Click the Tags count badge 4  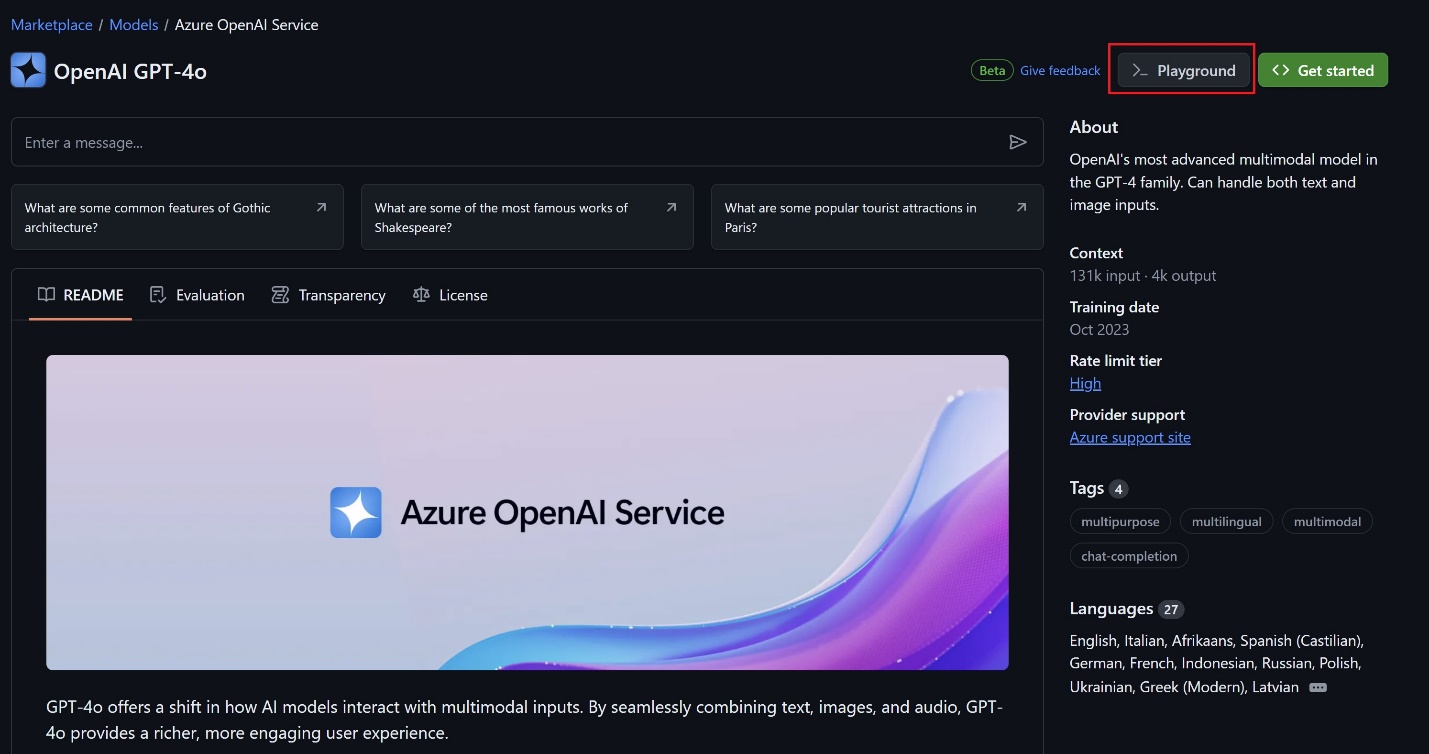pos(1118,489)
